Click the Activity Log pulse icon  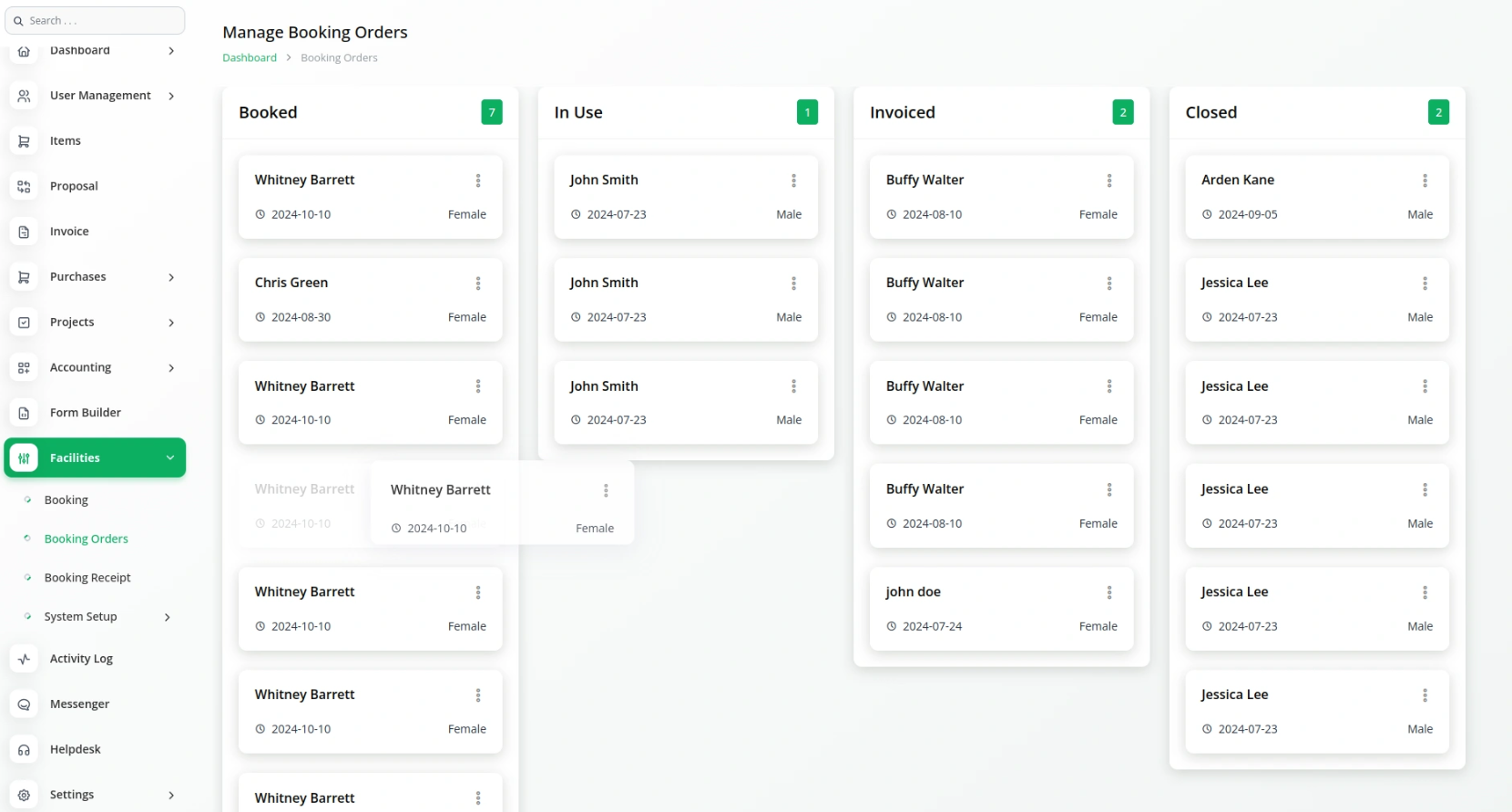click(x=24, y=659)
